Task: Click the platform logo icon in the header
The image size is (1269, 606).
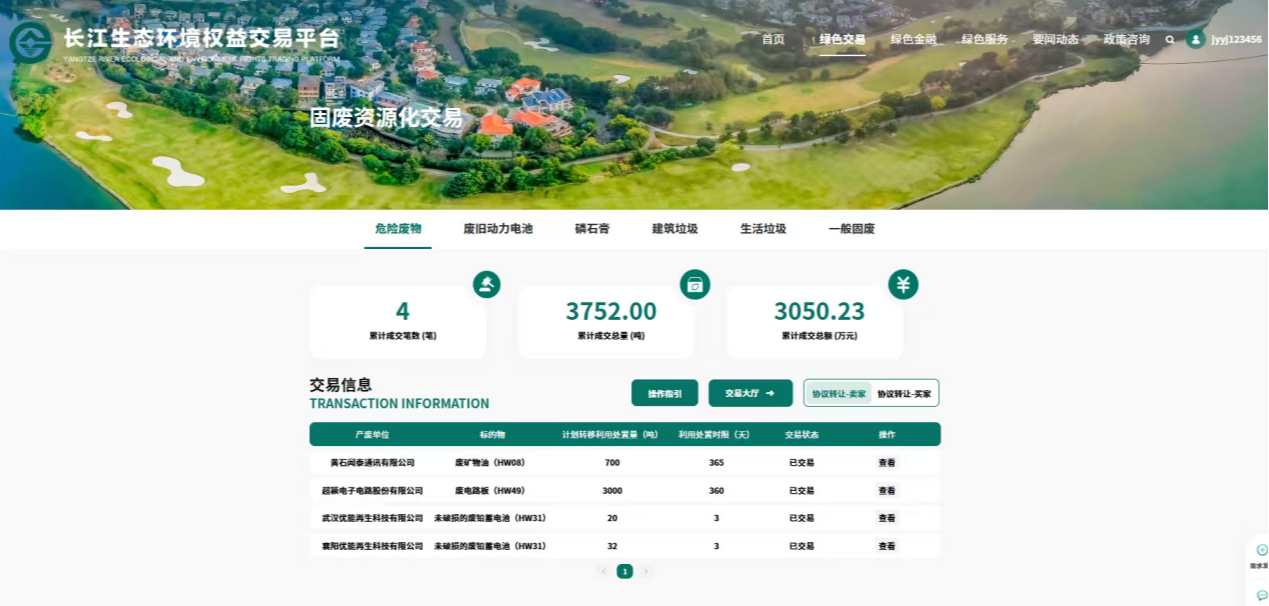Action: pos(31,42)
